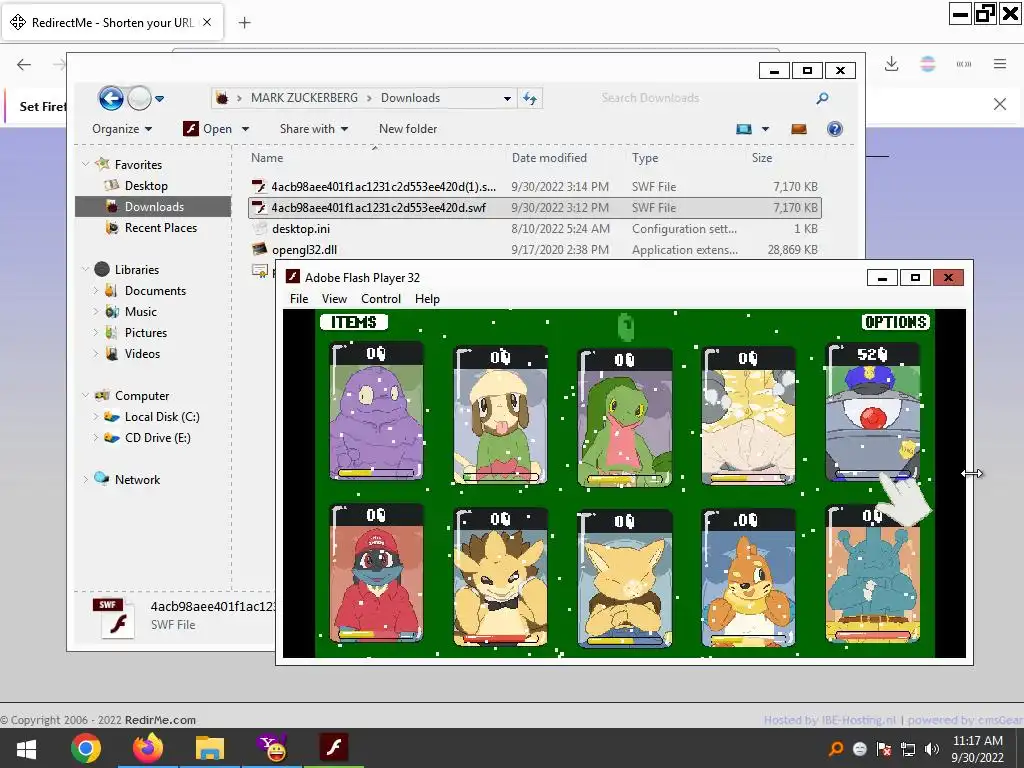Sort files by the Date modified column
1024x768 pixels.
549,157
